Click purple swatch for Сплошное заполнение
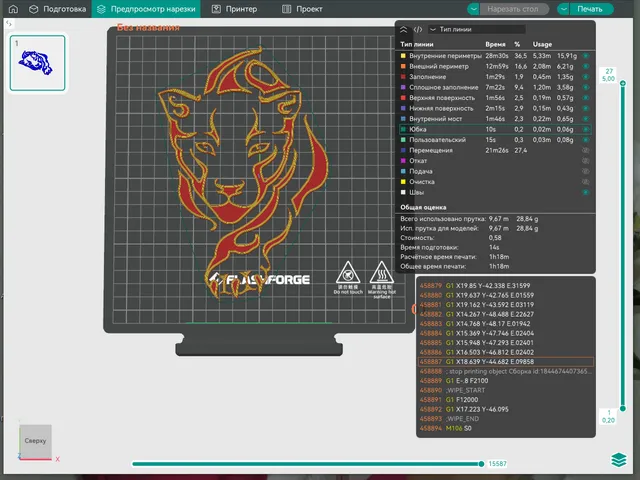Image resolution: width=640 pixels, height=480 pixels. pos(403,87)
